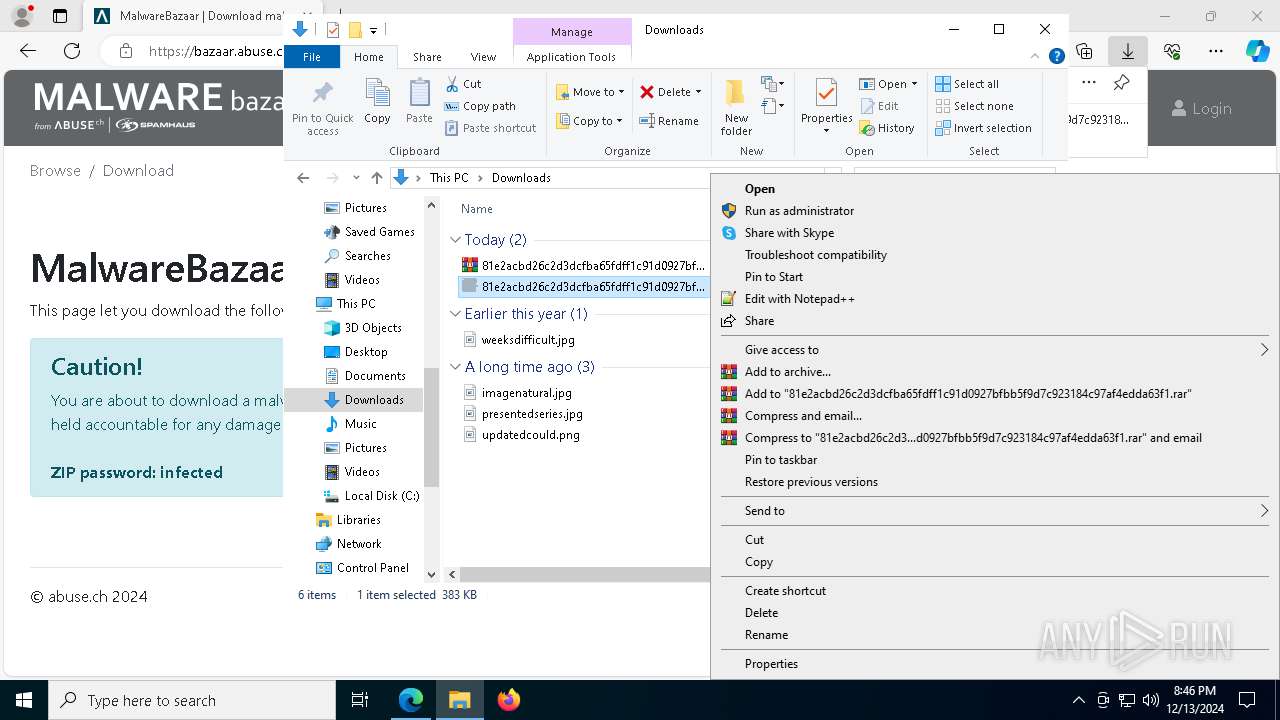Open the Move to dropdown

pos(590,92)
